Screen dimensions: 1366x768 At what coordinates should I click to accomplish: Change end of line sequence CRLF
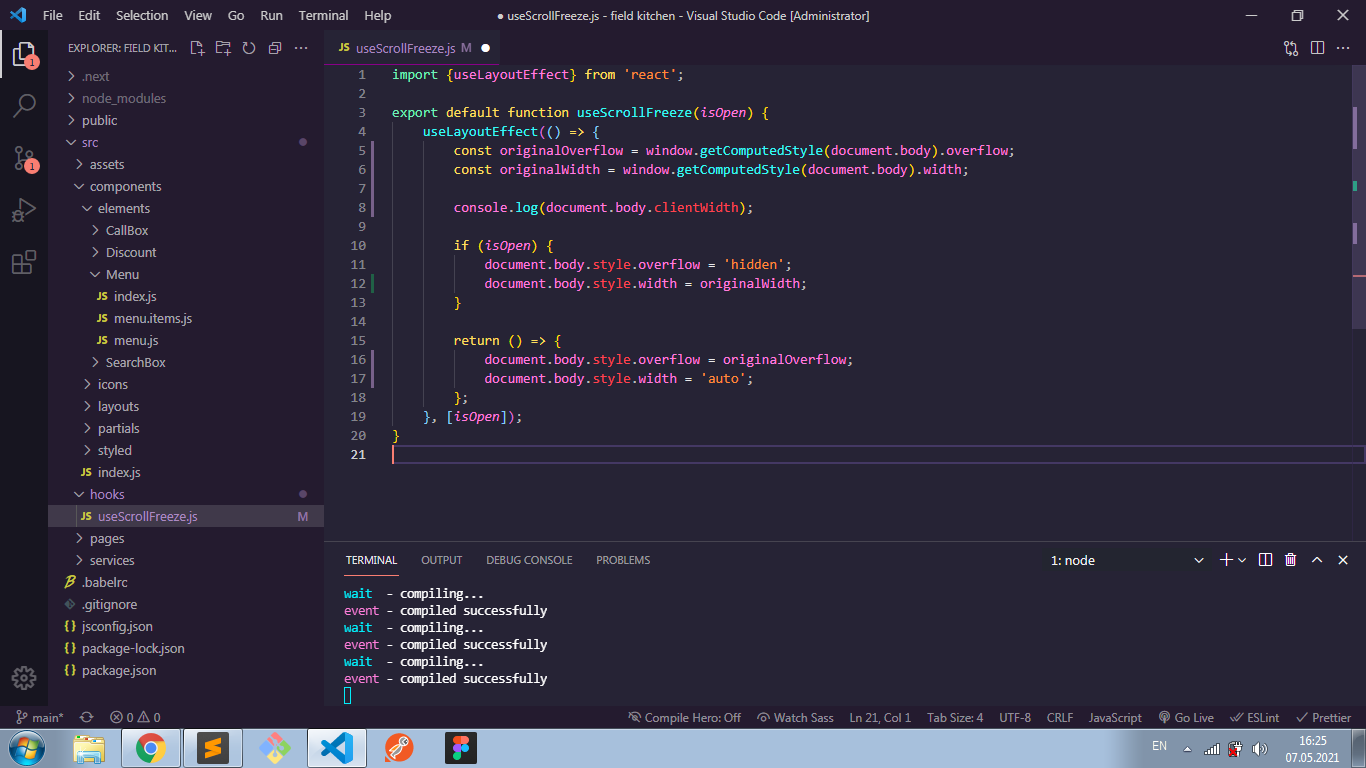pos(1060,717)
